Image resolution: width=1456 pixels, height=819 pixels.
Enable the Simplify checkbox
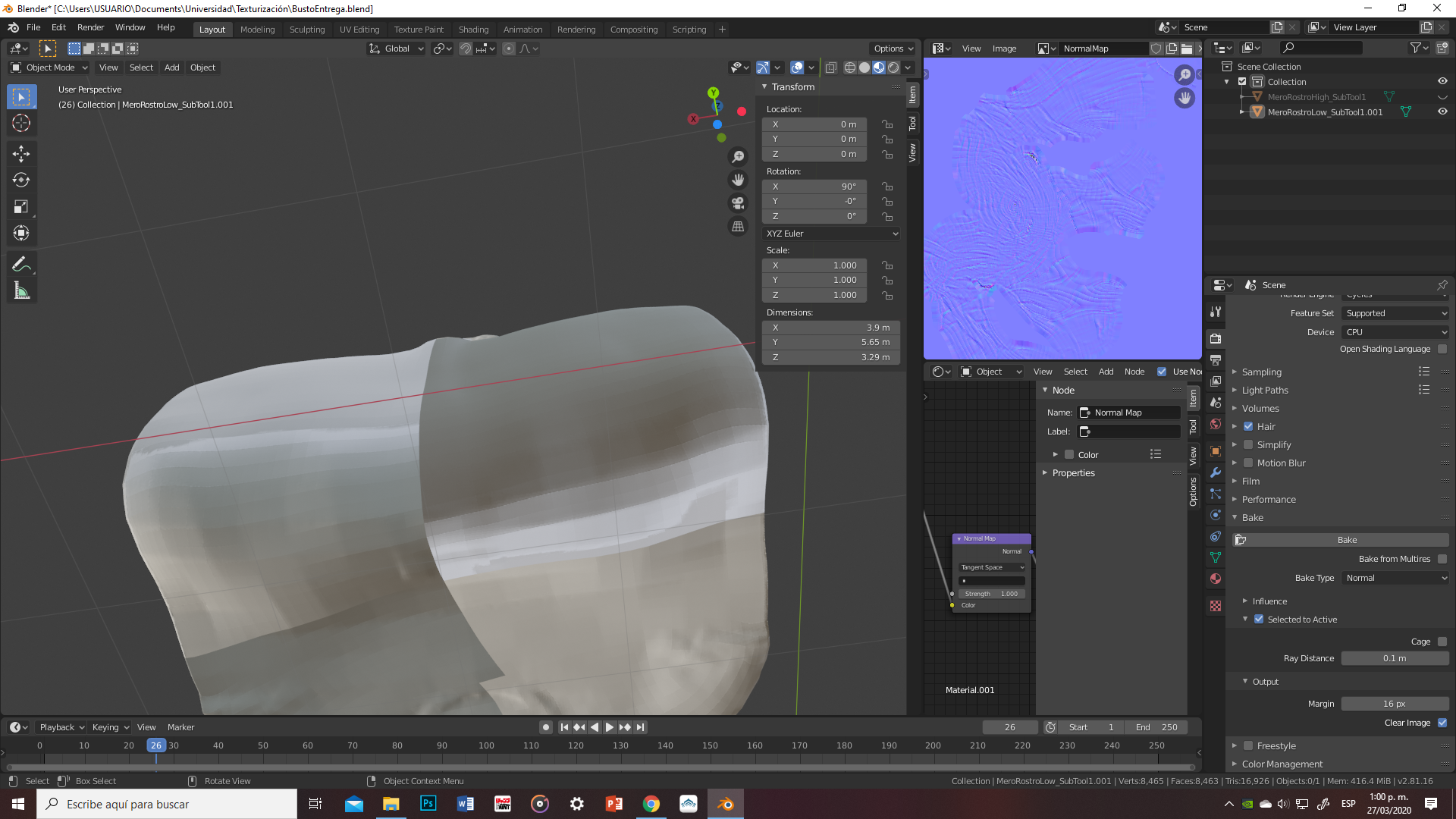click(x=1248, y=444)
